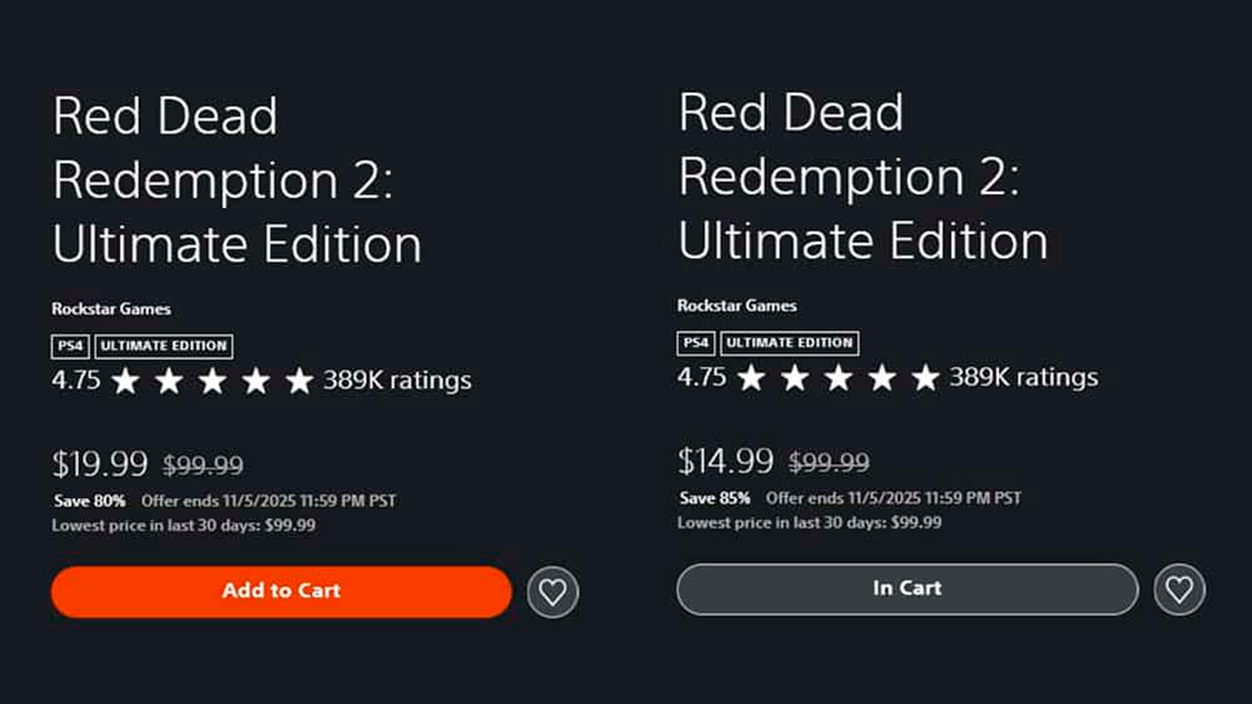Open the 389K ratings link on the right
The width and height of the screenshot is (1252, 704).
click(1024, 377)
